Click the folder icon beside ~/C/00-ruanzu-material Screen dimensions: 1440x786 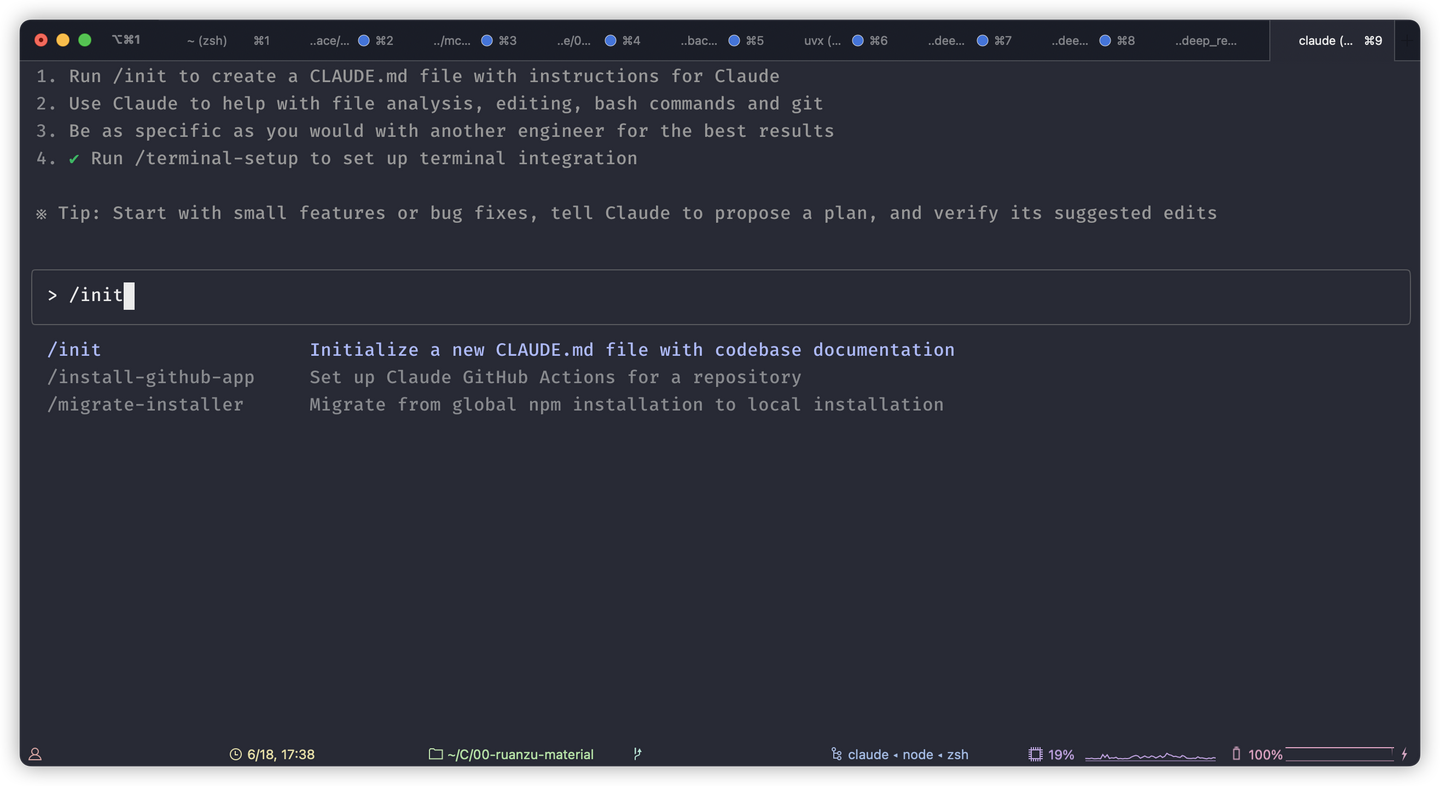[x=435, y=755]
